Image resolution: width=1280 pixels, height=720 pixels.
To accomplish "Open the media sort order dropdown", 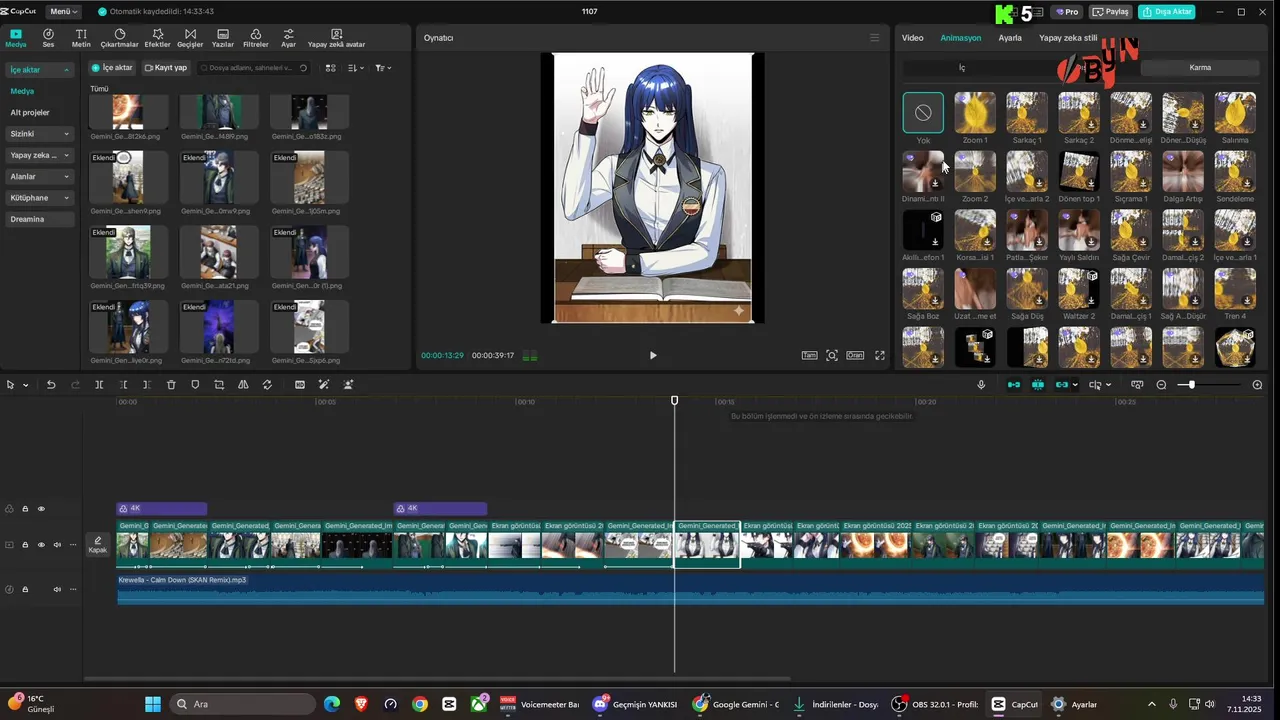I will pyautogui.click(x=357, y=68).
